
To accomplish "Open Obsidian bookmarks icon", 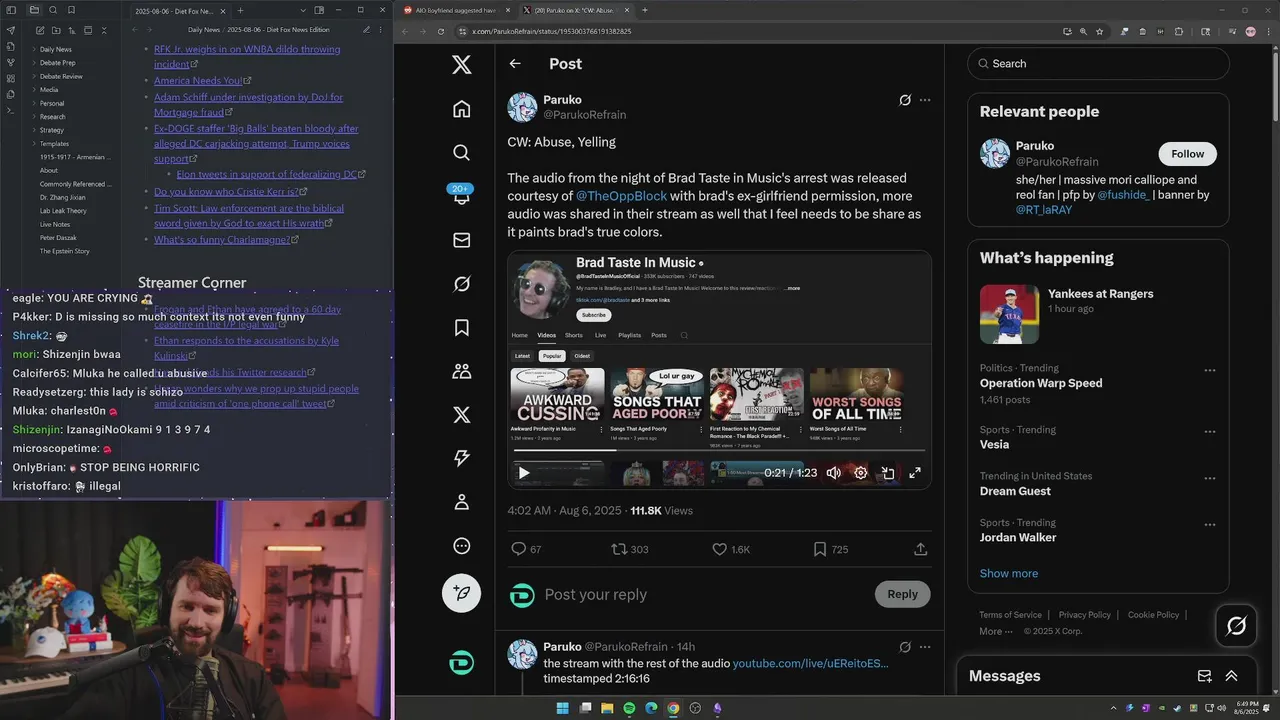I will click(72, 10).
